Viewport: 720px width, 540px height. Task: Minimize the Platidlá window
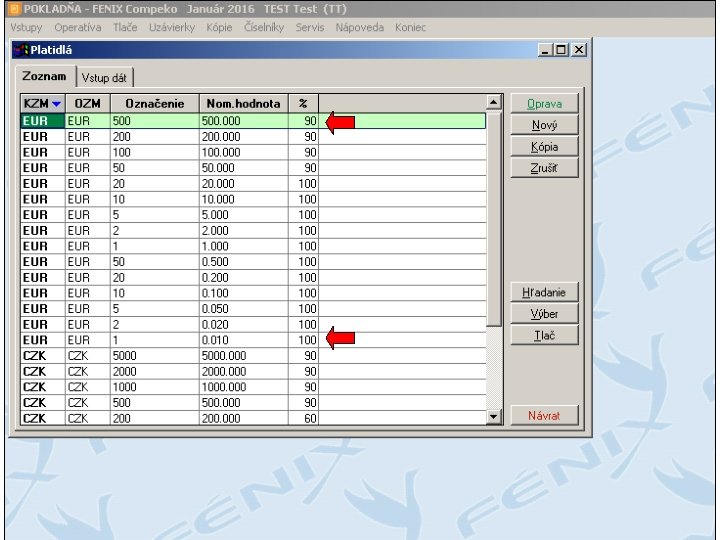click(545, 50)
